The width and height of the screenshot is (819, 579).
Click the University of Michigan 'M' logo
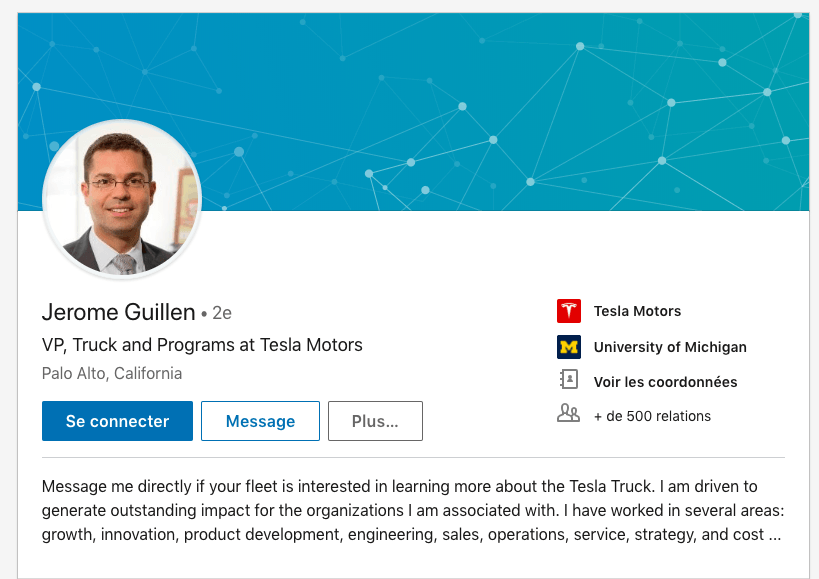click(569, 347)
